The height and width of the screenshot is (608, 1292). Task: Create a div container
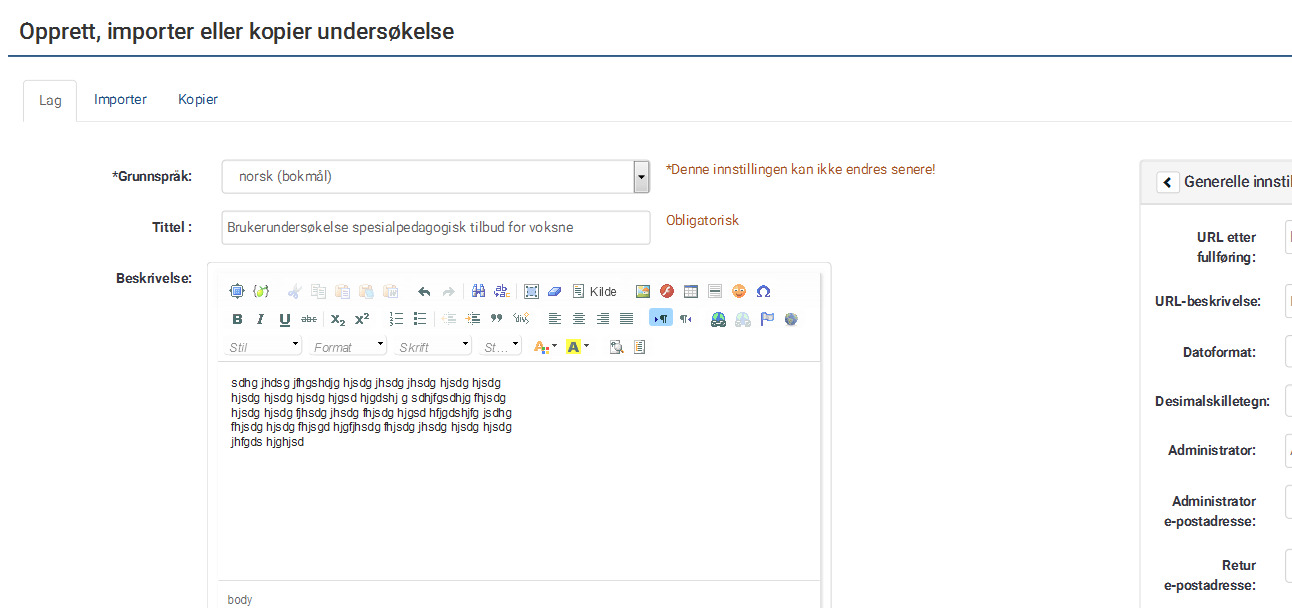520,319
